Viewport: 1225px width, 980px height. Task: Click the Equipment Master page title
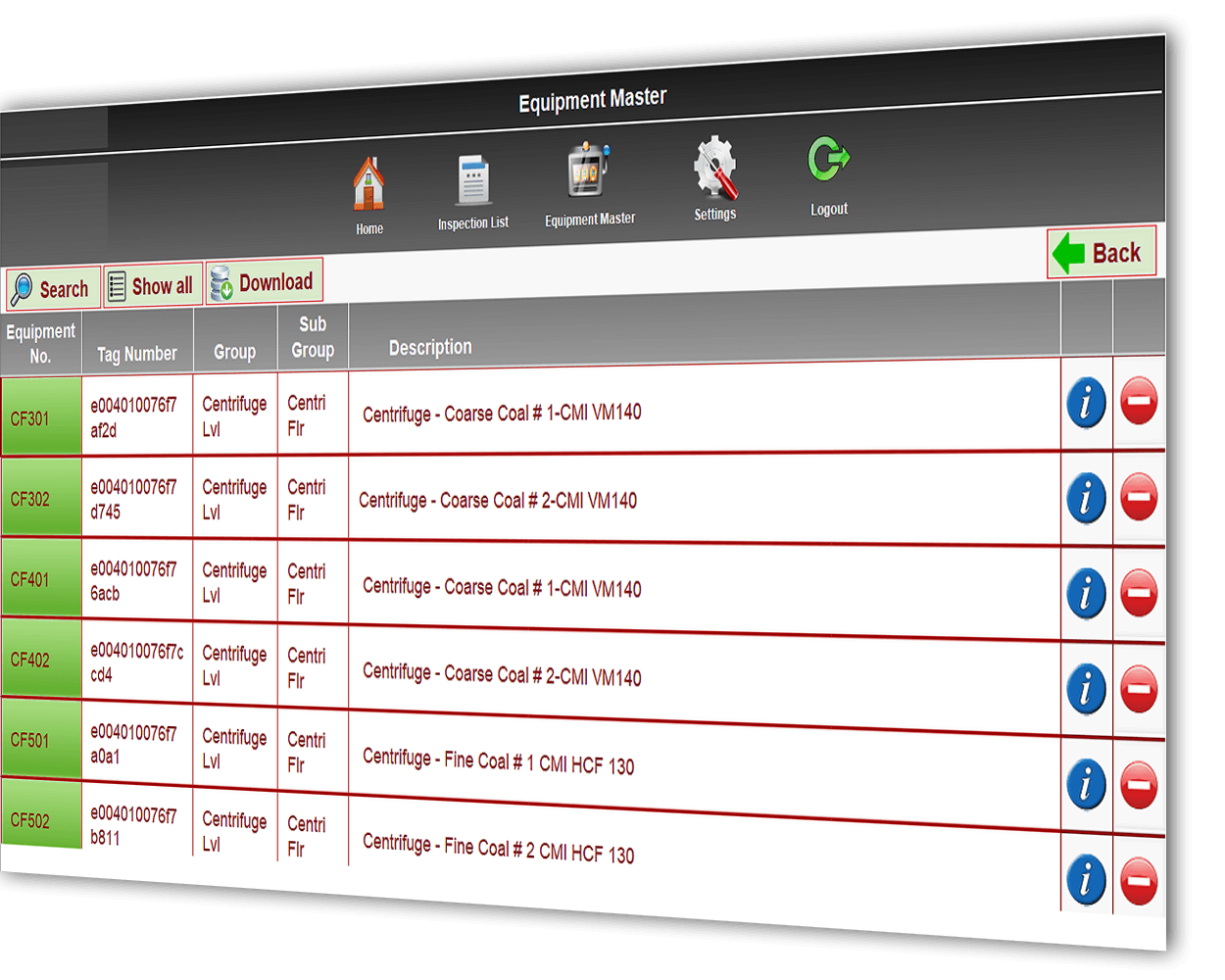point(593,100)
